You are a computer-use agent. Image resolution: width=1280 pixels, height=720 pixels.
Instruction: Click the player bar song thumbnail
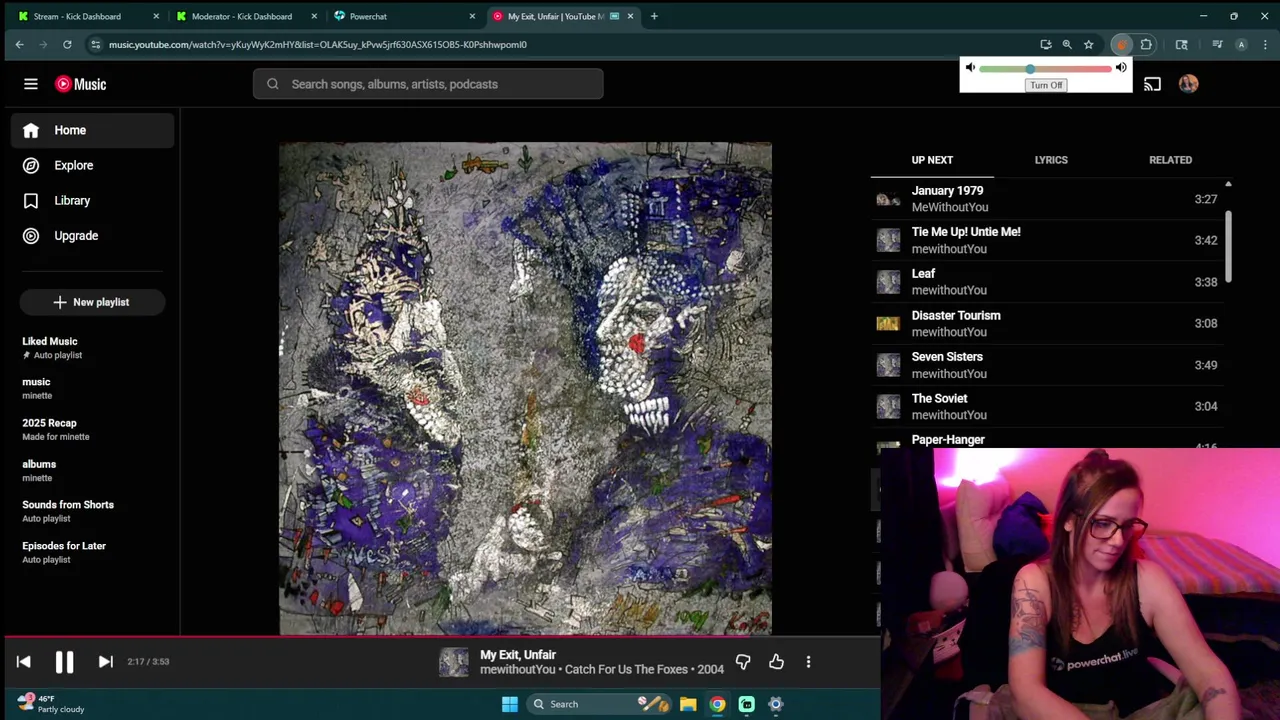pos(453,662)
